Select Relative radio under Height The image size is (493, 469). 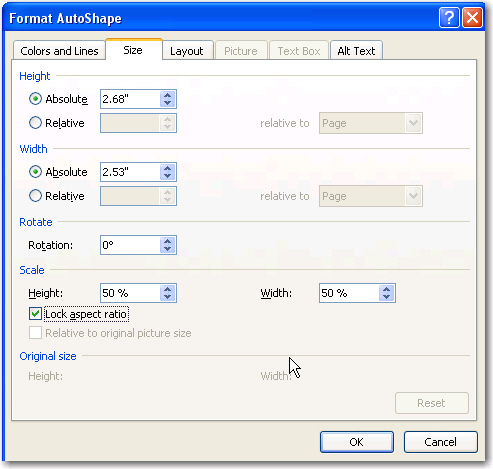tap(35, 123)
